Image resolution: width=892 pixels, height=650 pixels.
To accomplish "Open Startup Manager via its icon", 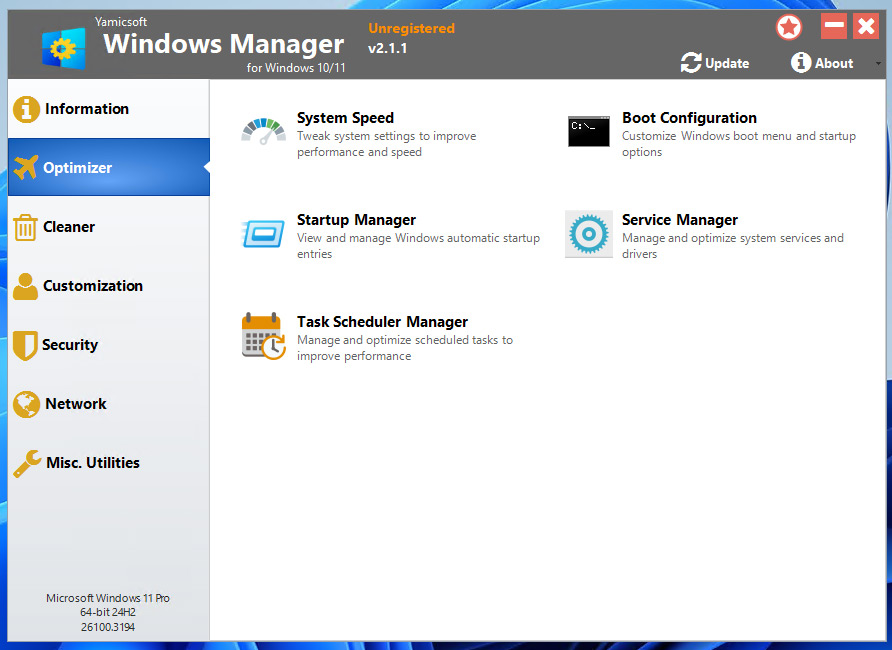I will click(x=263, y=234).
